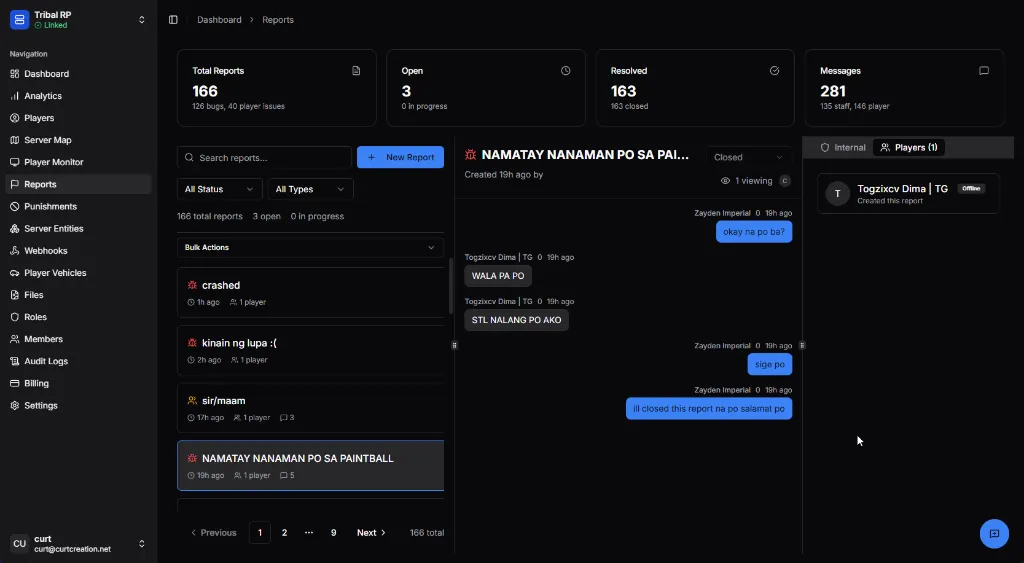Image resolution: width=1024 pixels, height=563 pixels.
Task: Click the report list scrollbar
Action: (x=451, y=285)
